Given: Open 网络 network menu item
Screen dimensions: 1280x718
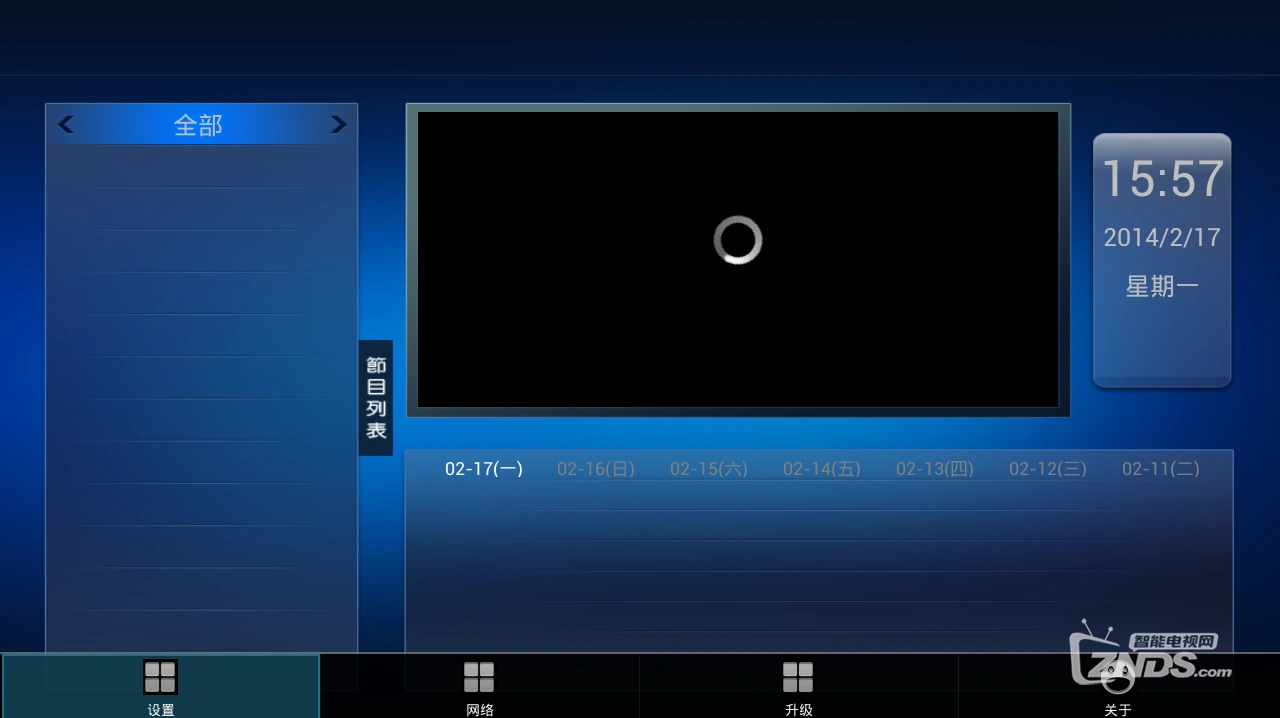Looking at the screenshot, I should (x=479, y=686).
